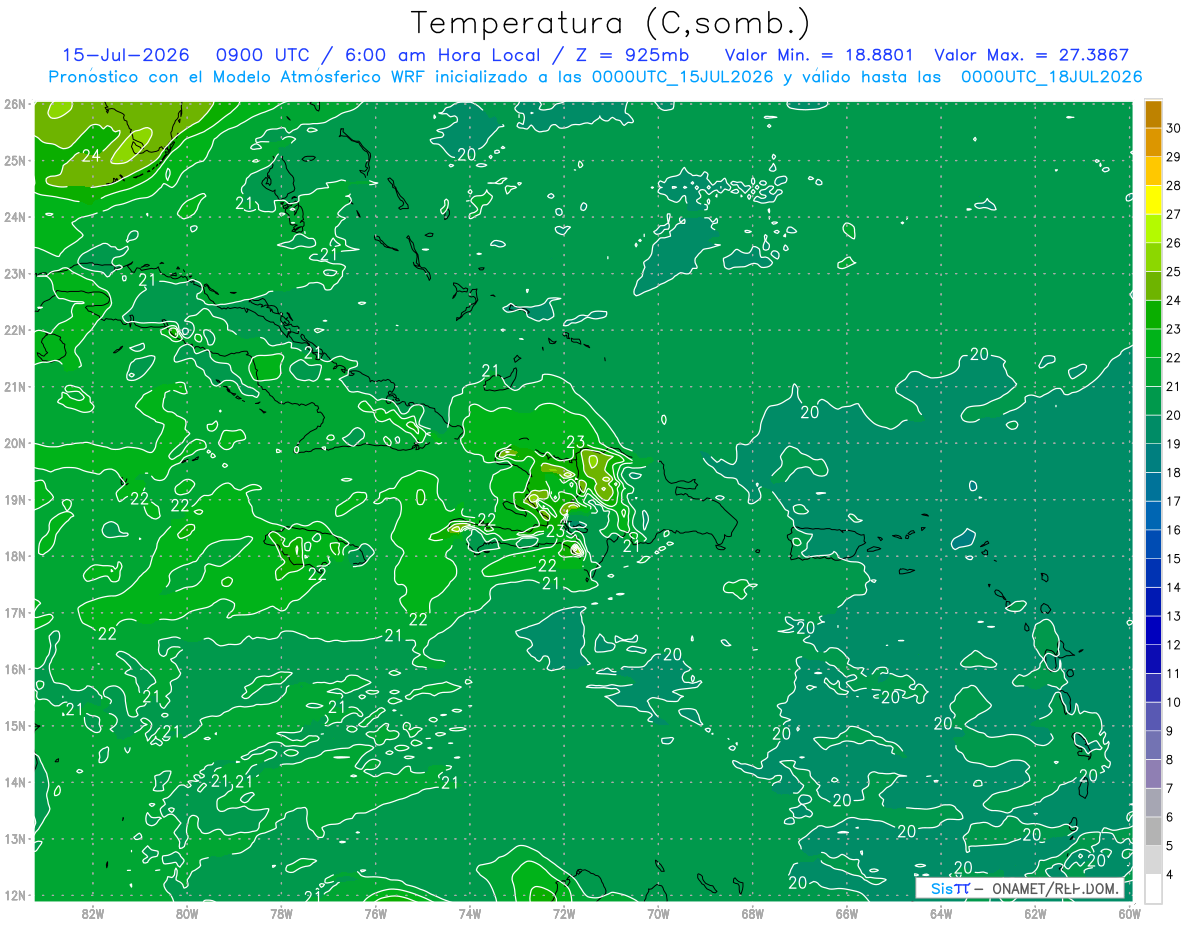1200x927 pixels.
Task: Click the color scale label "17"
Action: [x=1173, y=501]
